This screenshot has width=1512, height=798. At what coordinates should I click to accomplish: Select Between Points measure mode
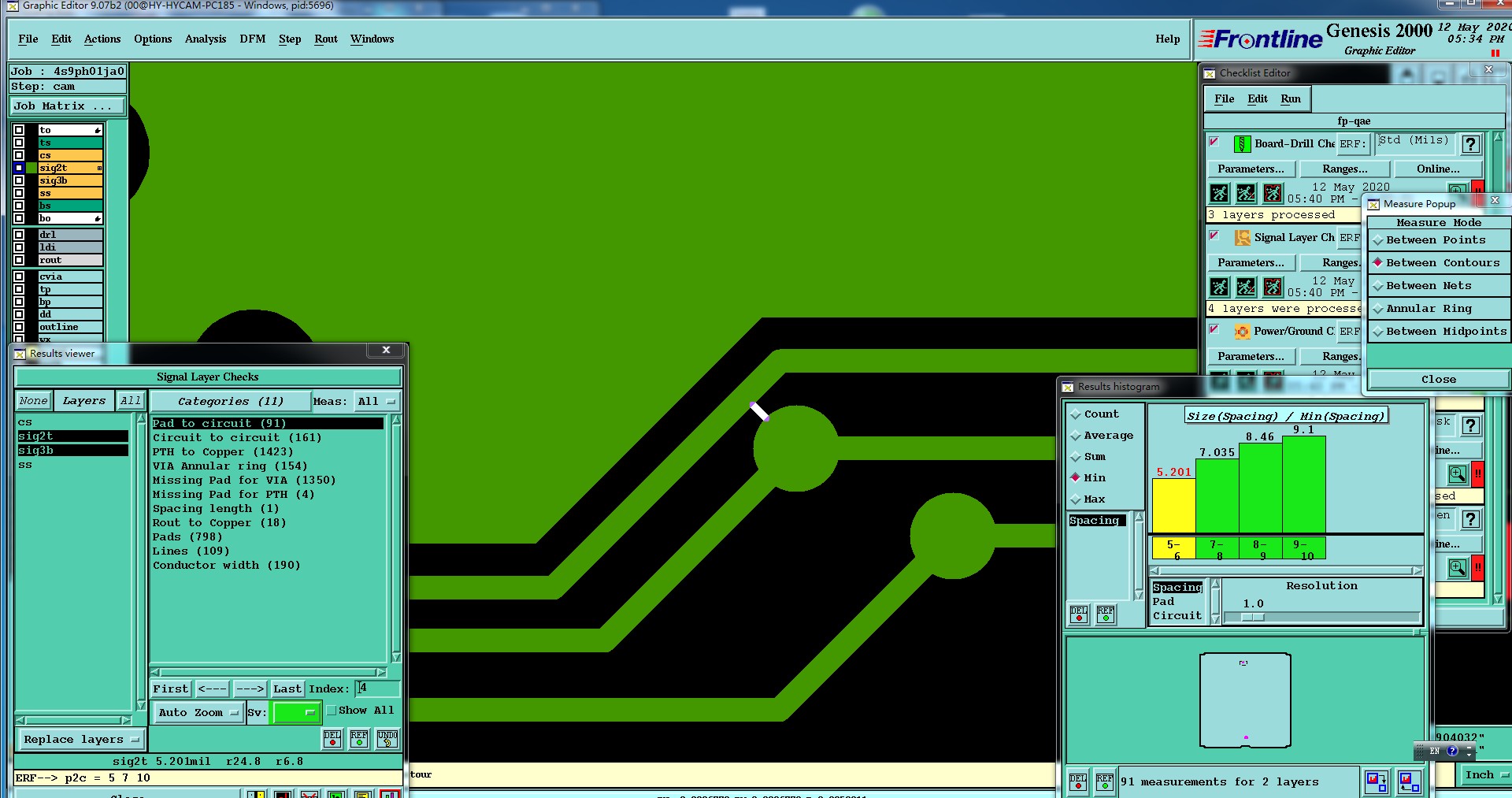1438,239
